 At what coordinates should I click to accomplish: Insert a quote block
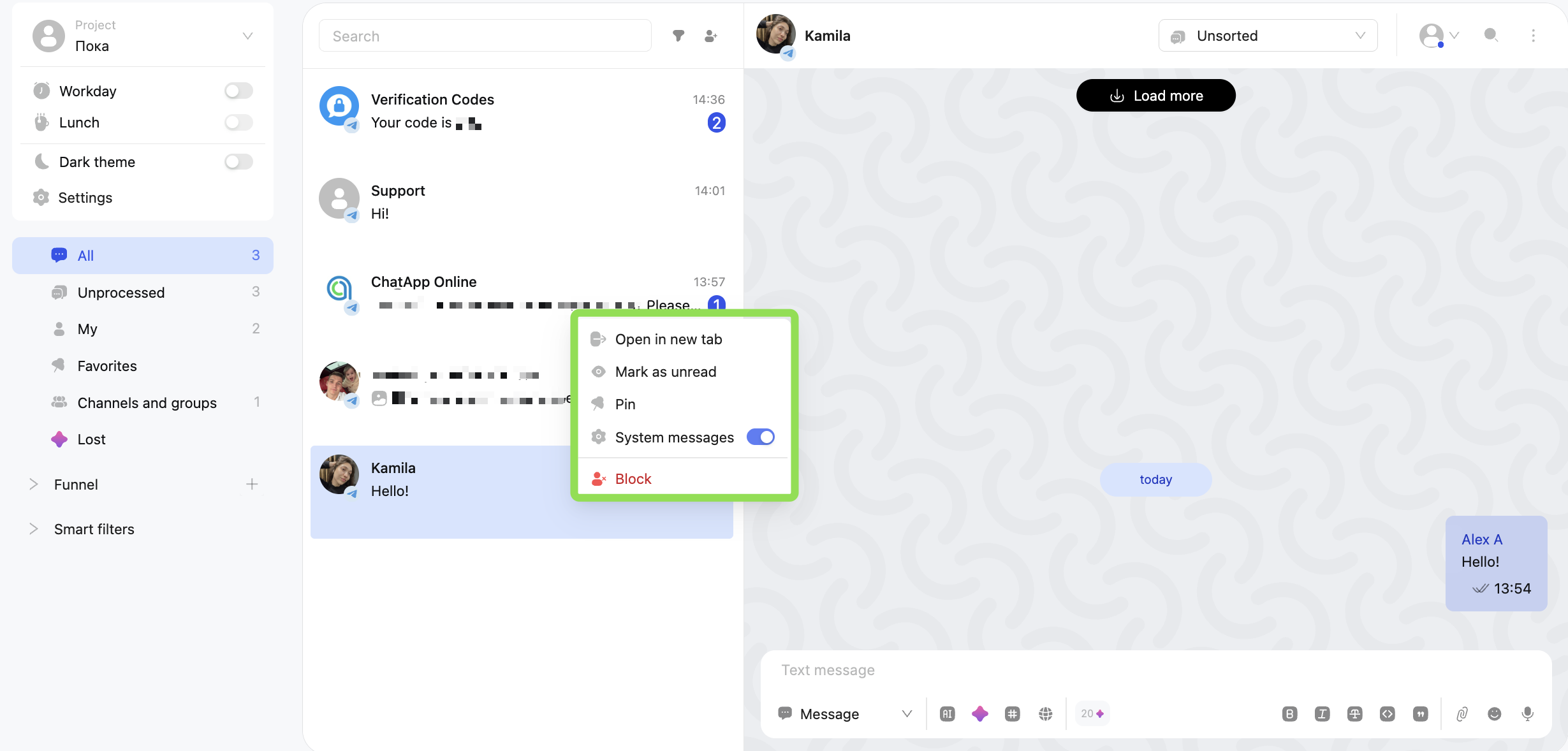click(x=1420, y=714)
